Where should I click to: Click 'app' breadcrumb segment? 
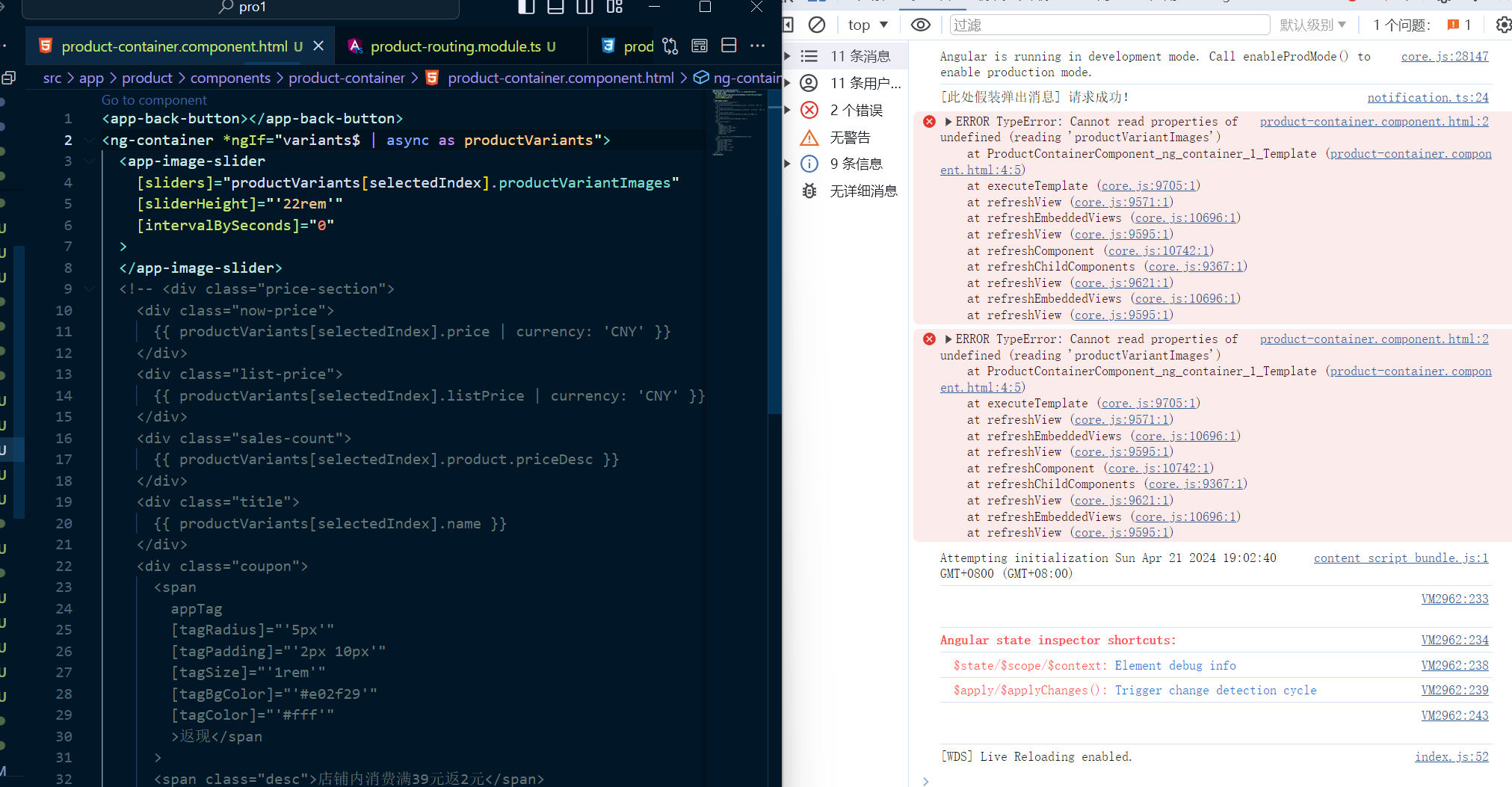click(91, 78)
